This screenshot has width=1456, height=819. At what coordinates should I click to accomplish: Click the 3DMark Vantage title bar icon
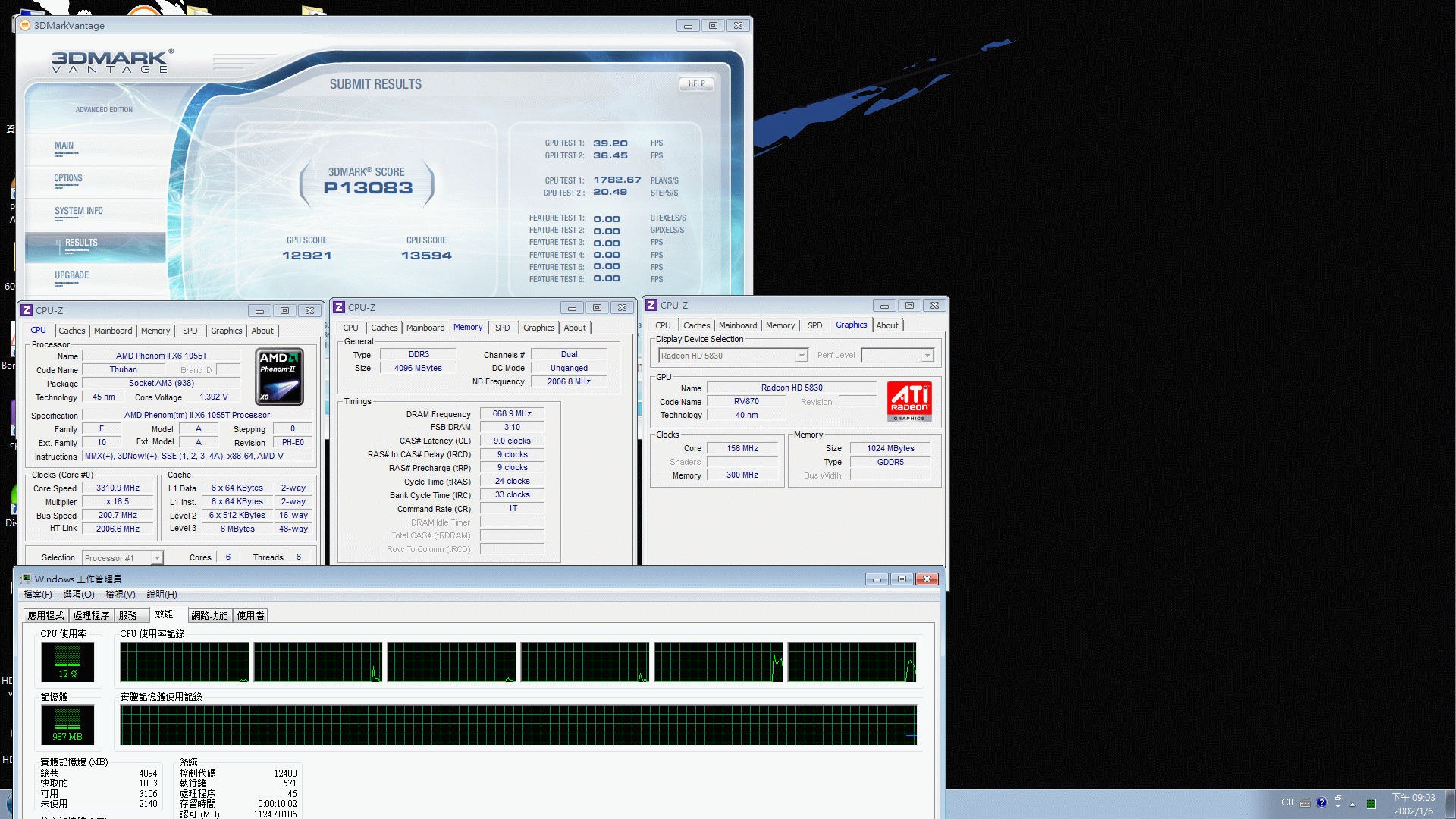click(25, 25)
